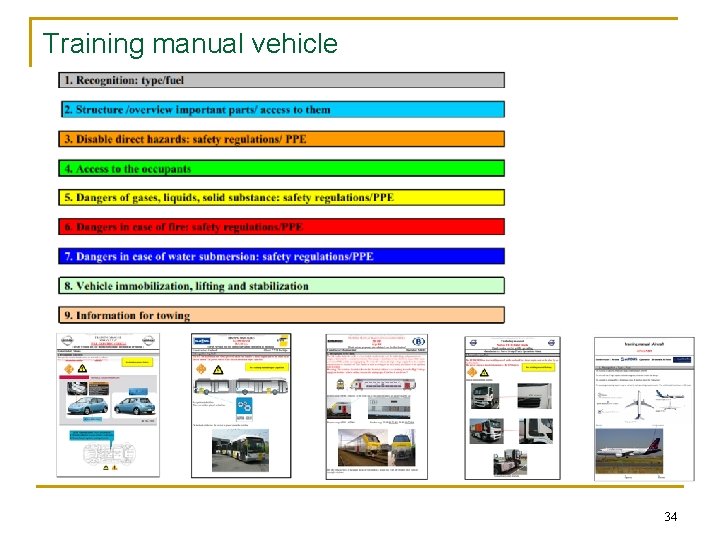Screen dimensions: 720x540
Task: Click the slide number 34
Action: pyautogui.click(x=670, y=517)
